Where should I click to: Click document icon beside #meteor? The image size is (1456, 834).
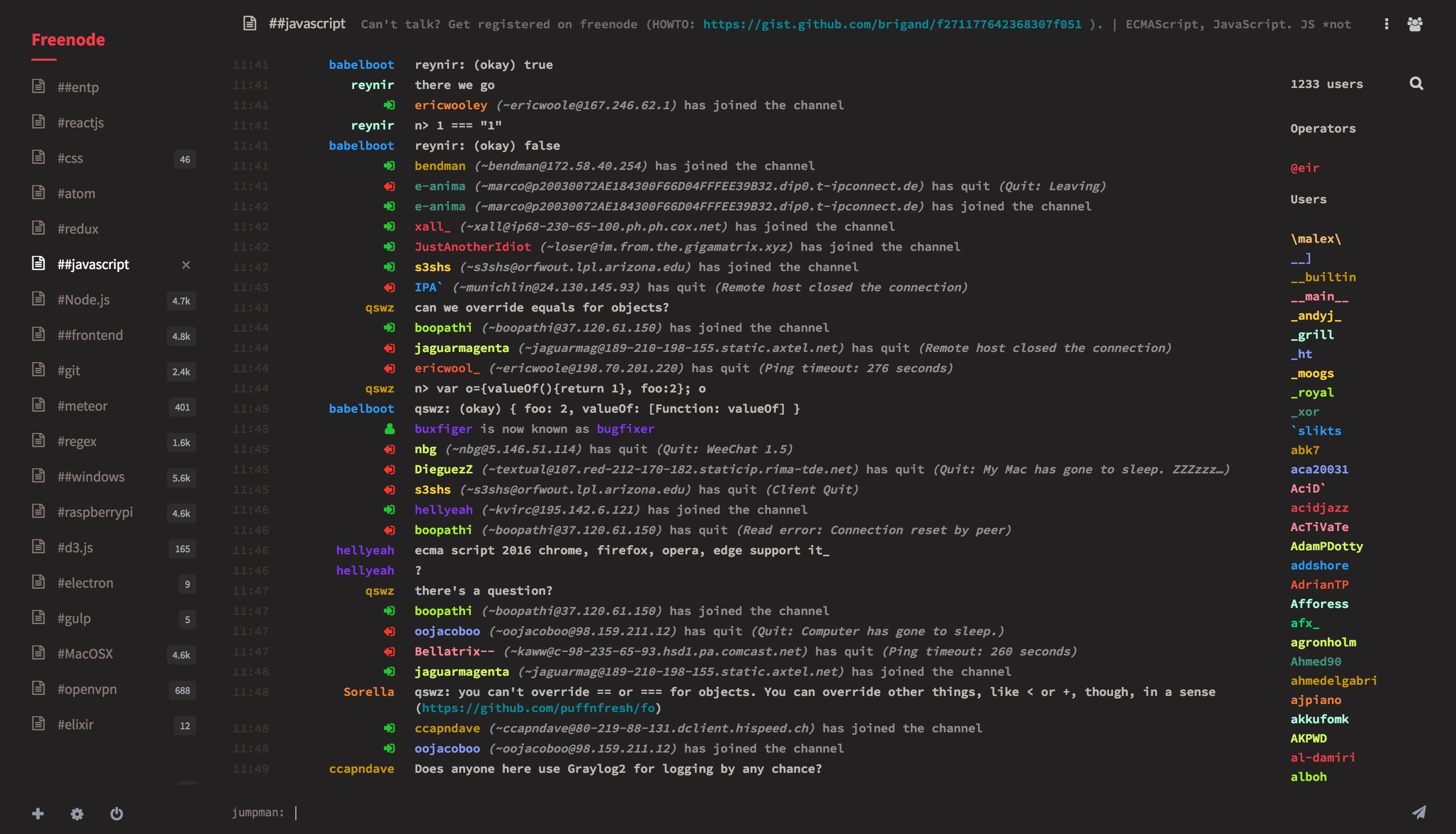38,405
